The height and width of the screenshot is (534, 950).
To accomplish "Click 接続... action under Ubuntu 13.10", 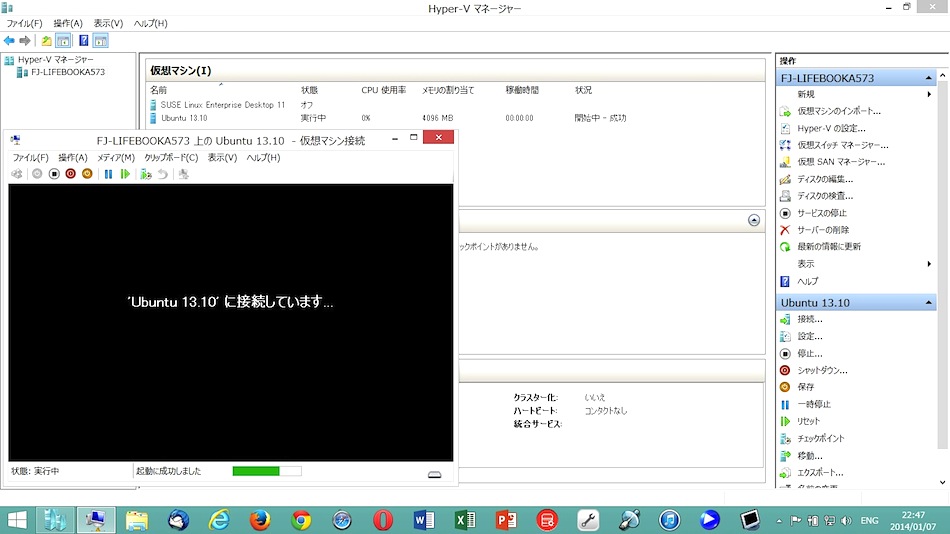I will 809,319.
